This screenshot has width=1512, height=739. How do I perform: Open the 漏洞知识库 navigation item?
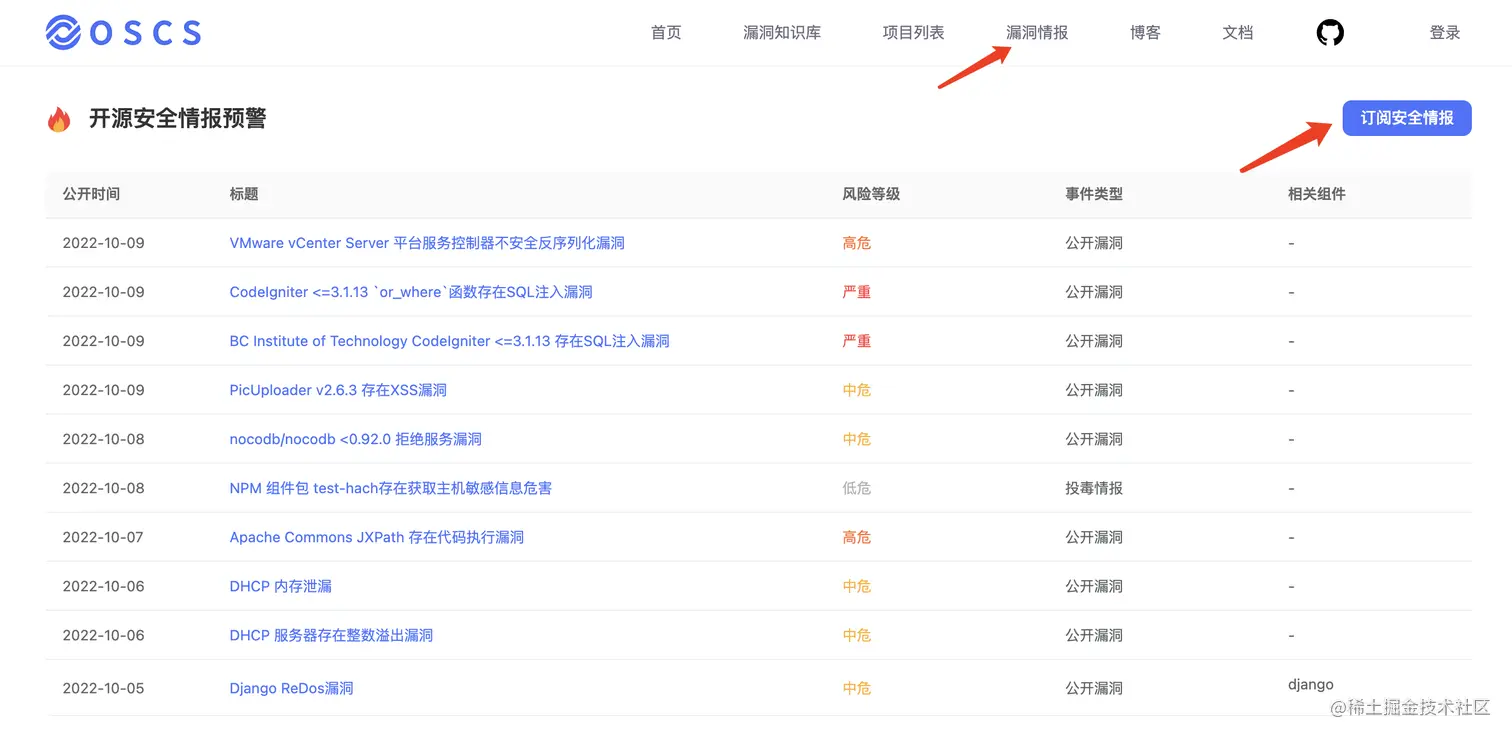(x=781, y=32)
